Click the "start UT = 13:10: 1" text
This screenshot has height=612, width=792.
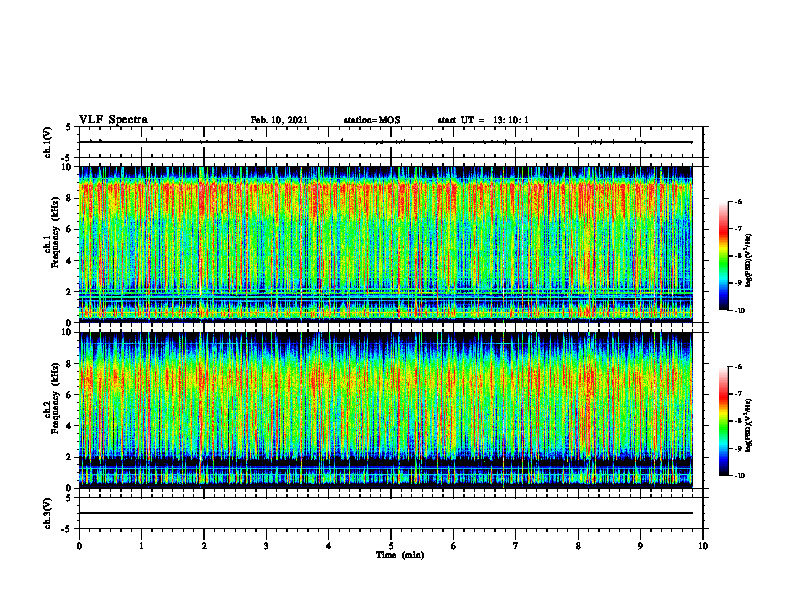[x=483, y=120]
